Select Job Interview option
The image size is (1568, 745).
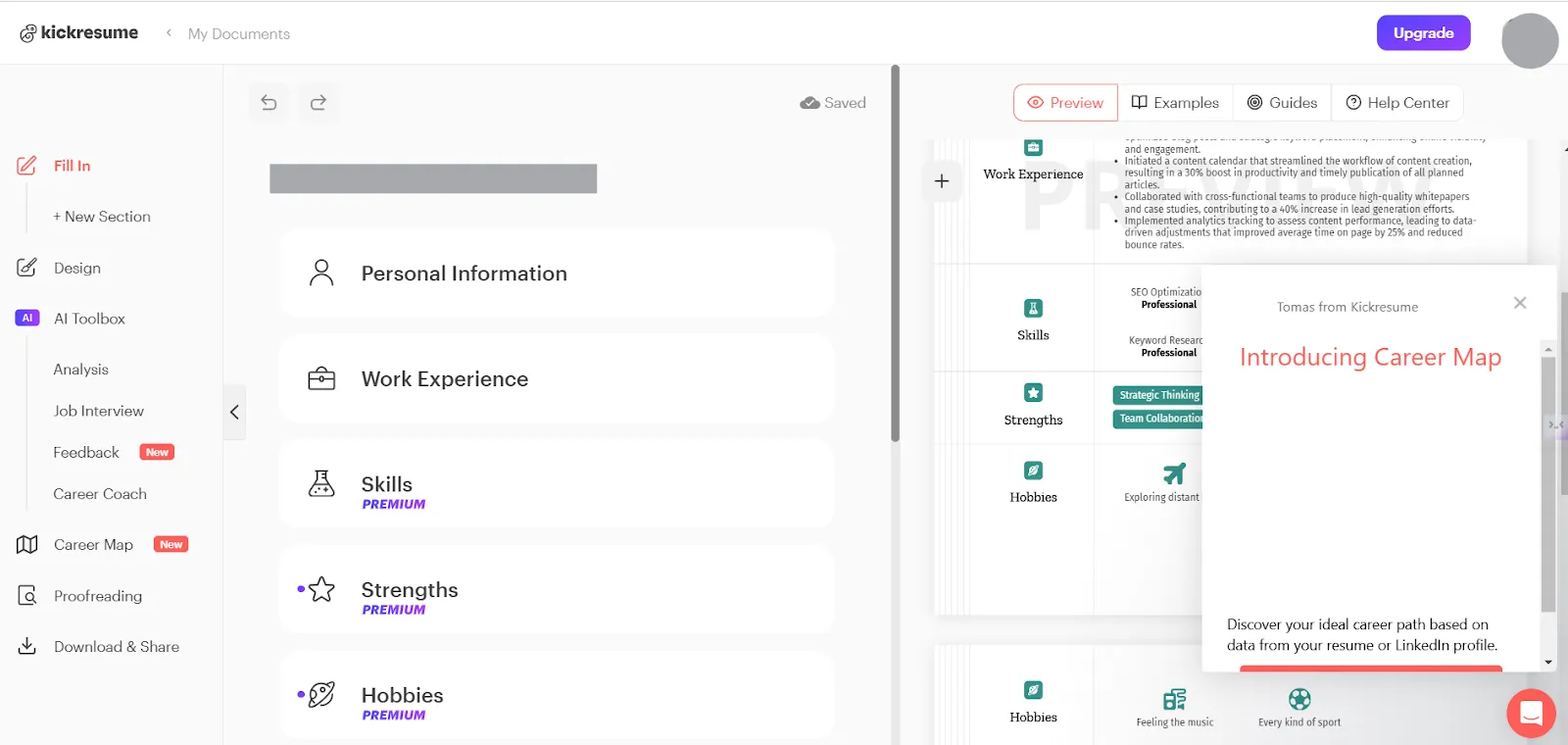(x=98, y=411)
